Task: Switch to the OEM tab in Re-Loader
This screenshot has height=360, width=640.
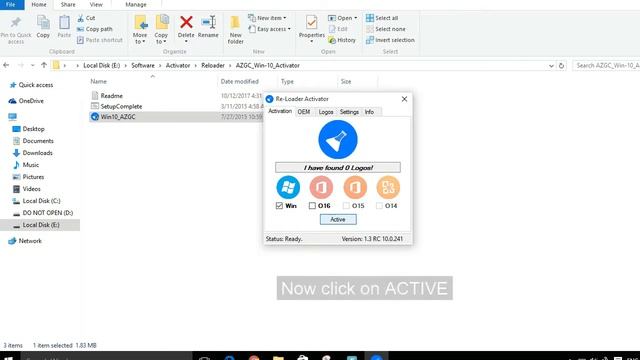Action: pyautogui.click(x=304, y=112)
